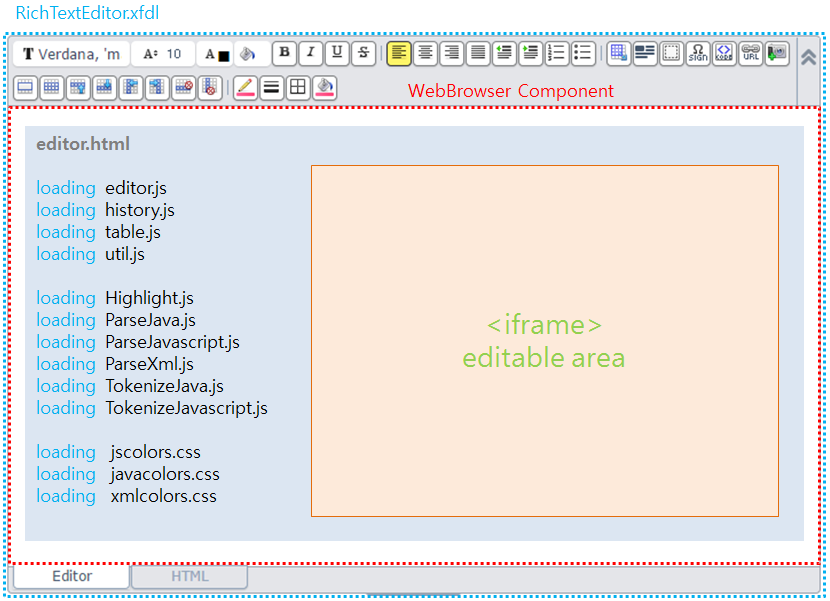
Task: Open the Verdana font family dropdown
Action: pyautogui.click(x=70, y=54)
